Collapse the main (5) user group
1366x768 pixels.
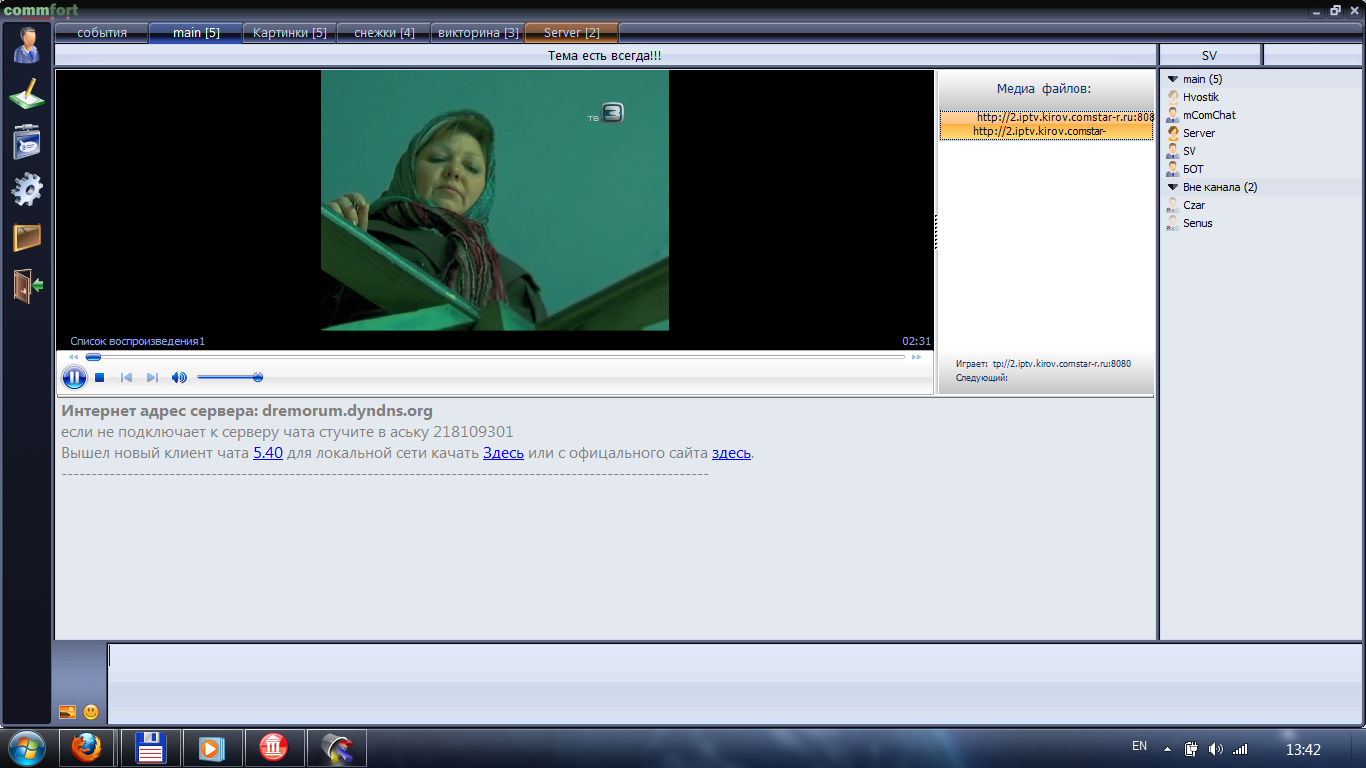point(1173,79)
